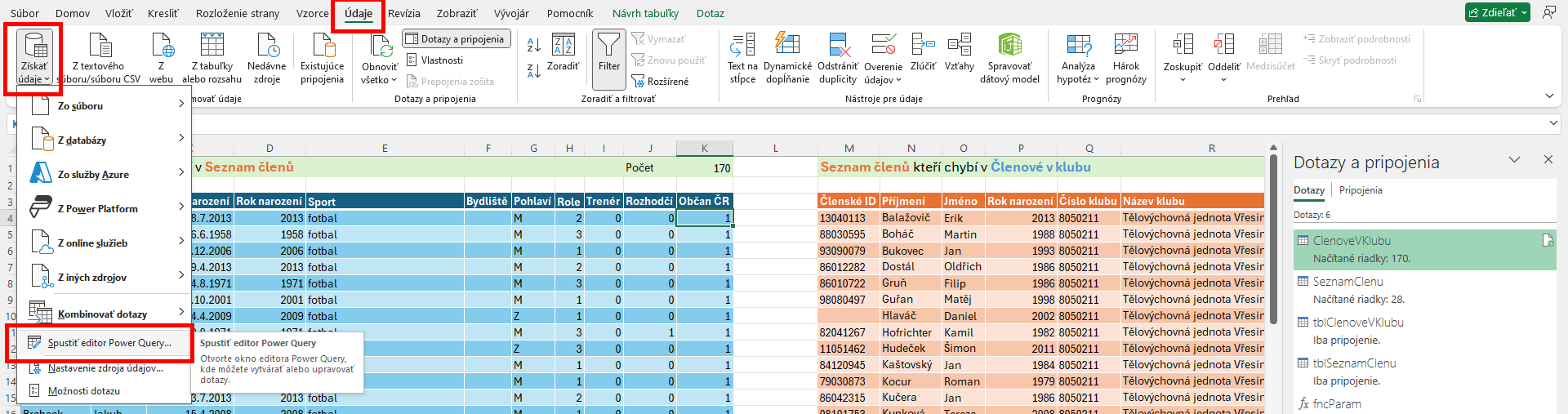Click Dynamické dopĺňanie icon
Viewport: 1568px width, 414px height.
(x=787, y=46)
